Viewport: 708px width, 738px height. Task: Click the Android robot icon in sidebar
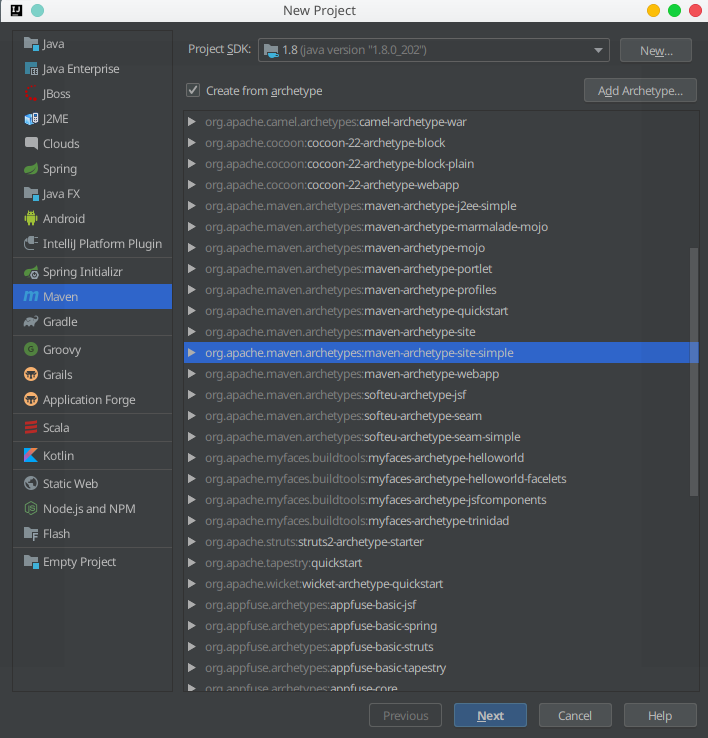coord(31,219)
